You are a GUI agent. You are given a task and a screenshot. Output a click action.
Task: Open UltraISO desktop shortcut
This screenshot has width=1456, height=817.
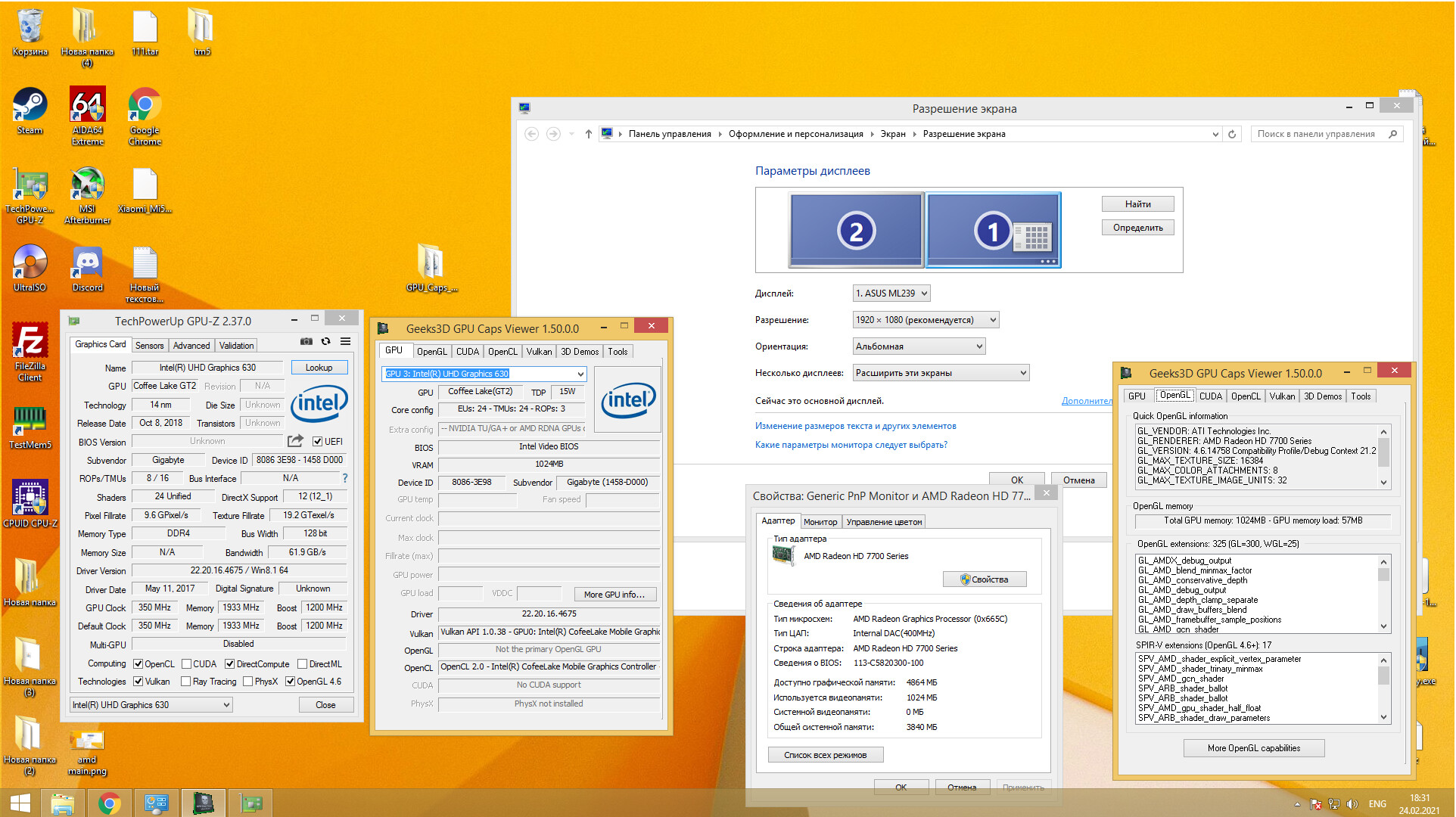[30, 268]
